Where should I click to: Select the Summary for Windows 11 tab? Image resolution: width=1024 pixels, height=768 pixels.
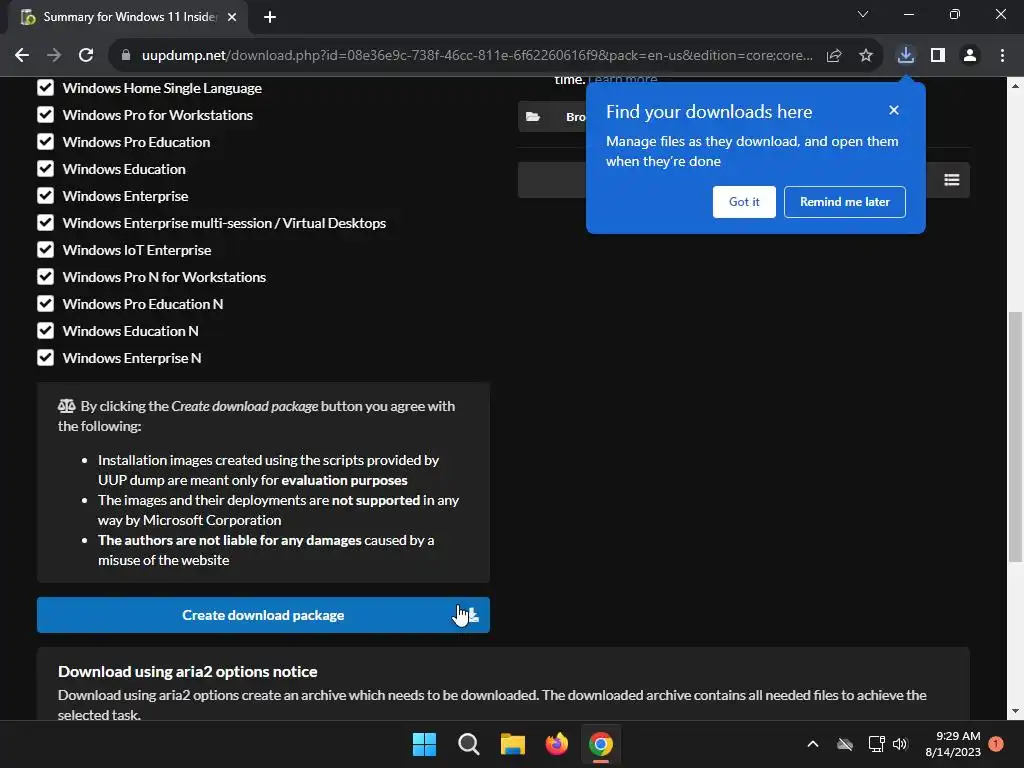128,17
